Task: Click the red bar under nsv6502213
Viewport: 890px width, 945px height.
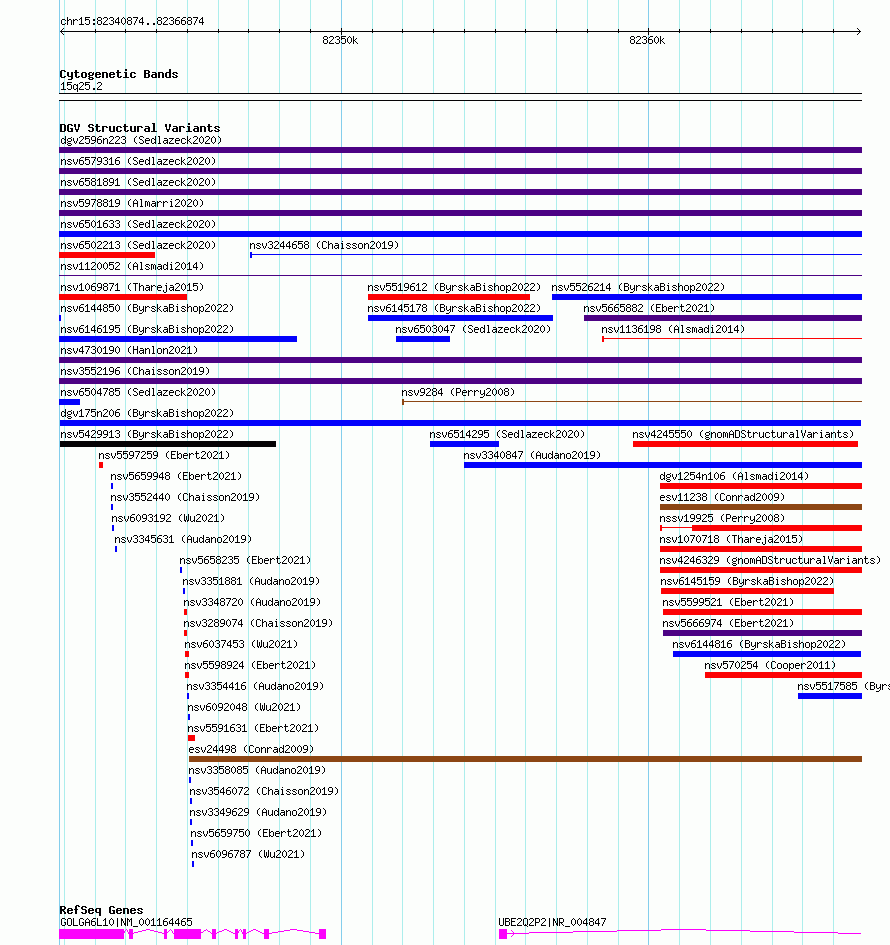Action: point(107,255)
